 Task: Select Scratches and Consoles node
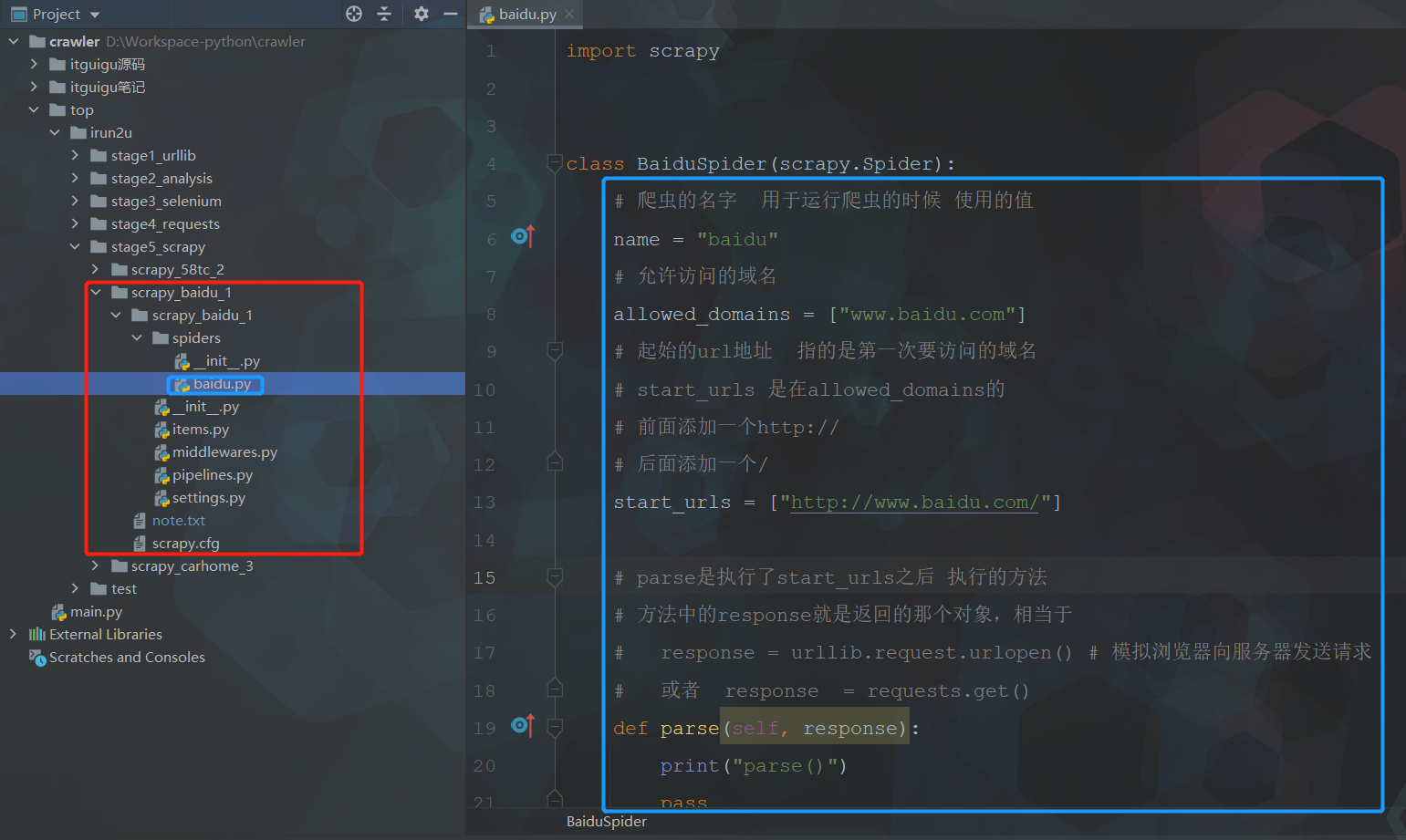[127, 657]
